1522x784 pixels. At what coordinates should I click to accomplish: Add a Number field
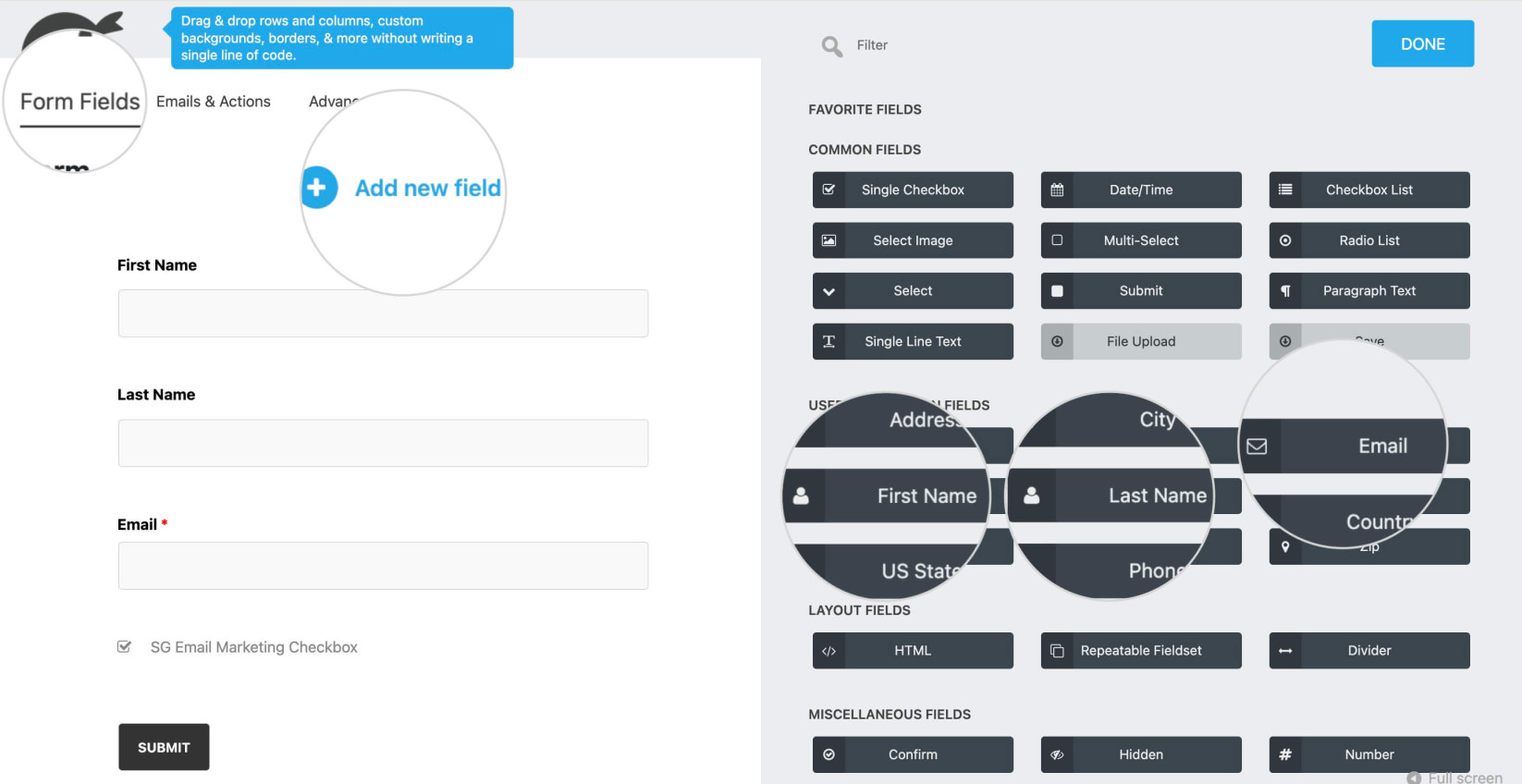coord(1369,754)
